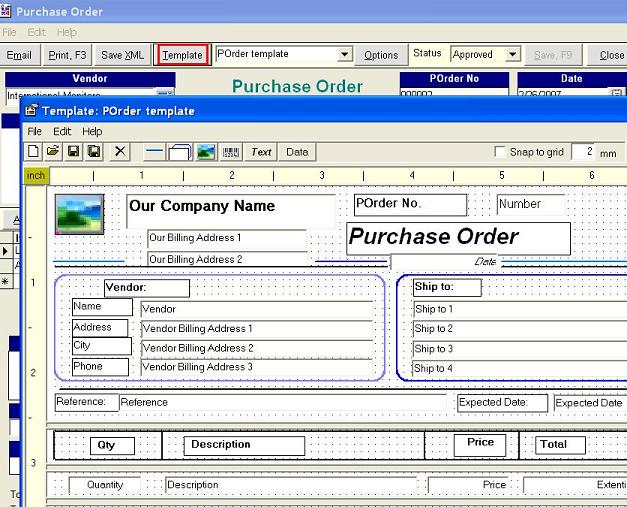The width and height of the screenshot is (627, 507).
Task: Select the Price column header box
Action: pyautogui.click(x=480, y=445)
